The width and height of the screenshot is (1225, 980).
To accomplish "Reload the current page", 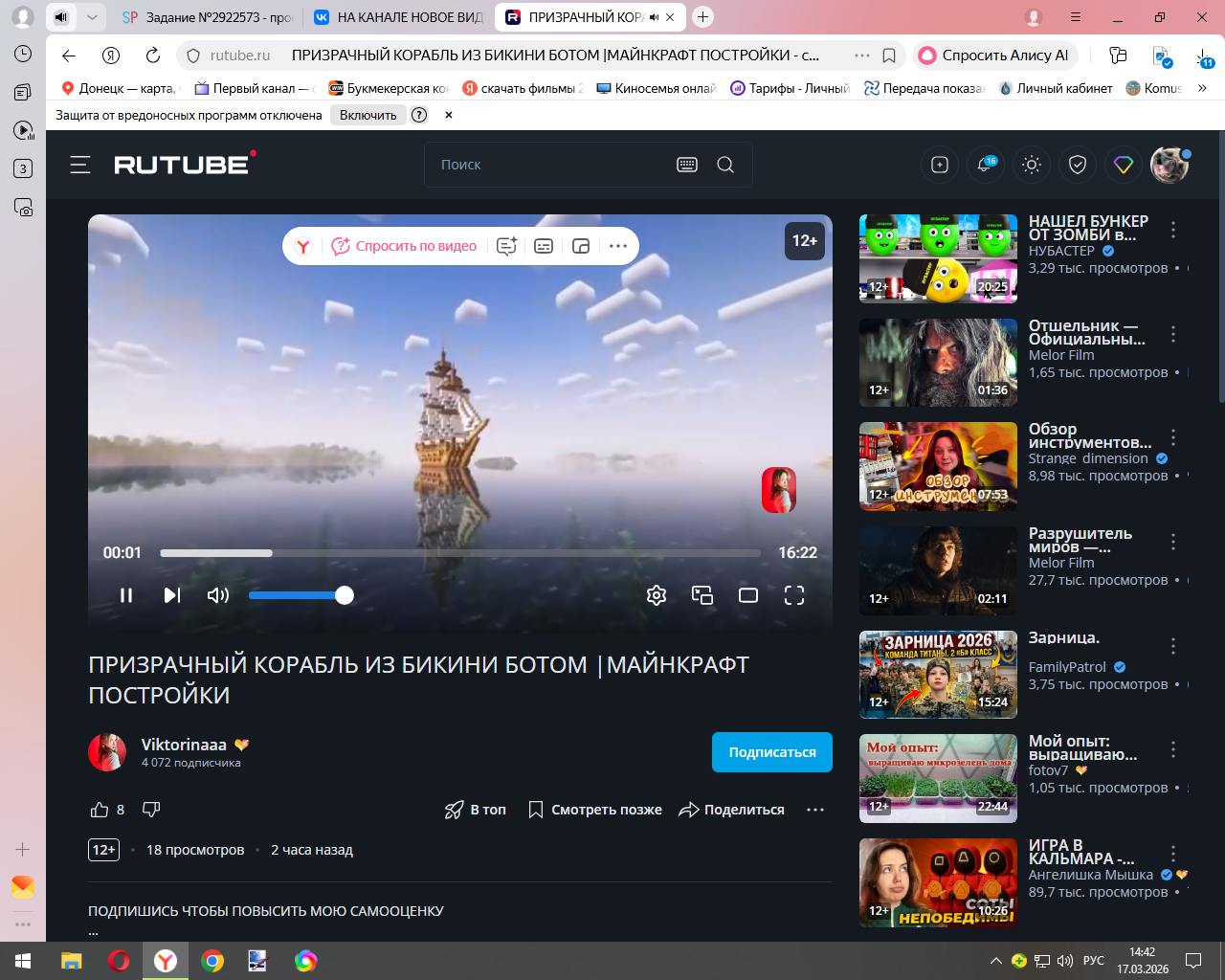I will pos(153,56).
